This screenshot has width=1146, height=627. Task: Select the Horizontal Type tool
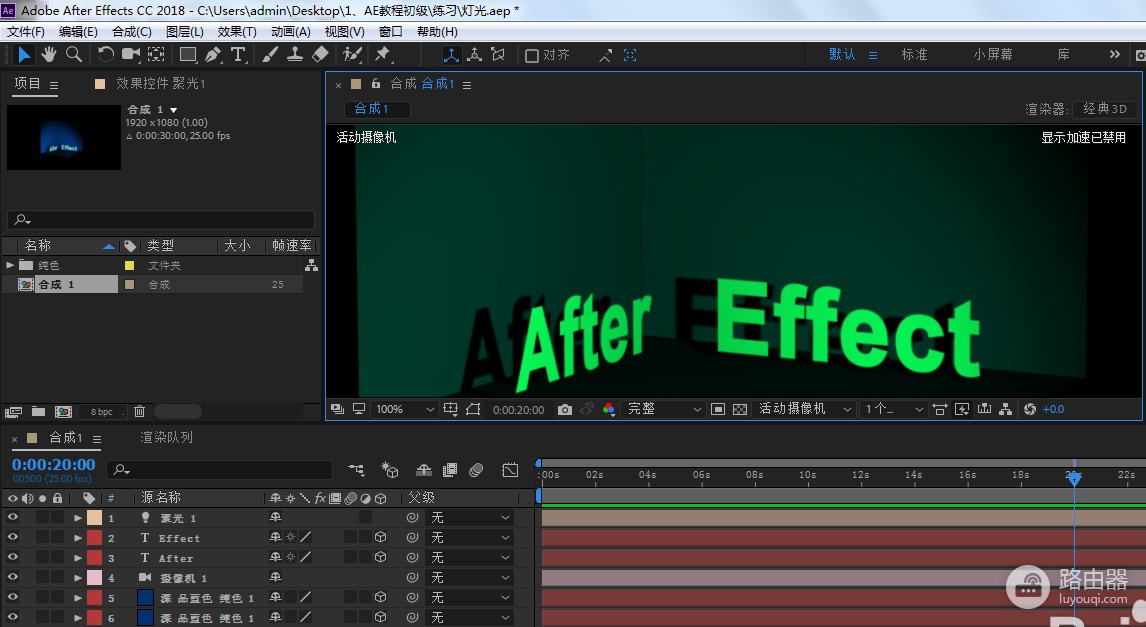tap(238, 55)
